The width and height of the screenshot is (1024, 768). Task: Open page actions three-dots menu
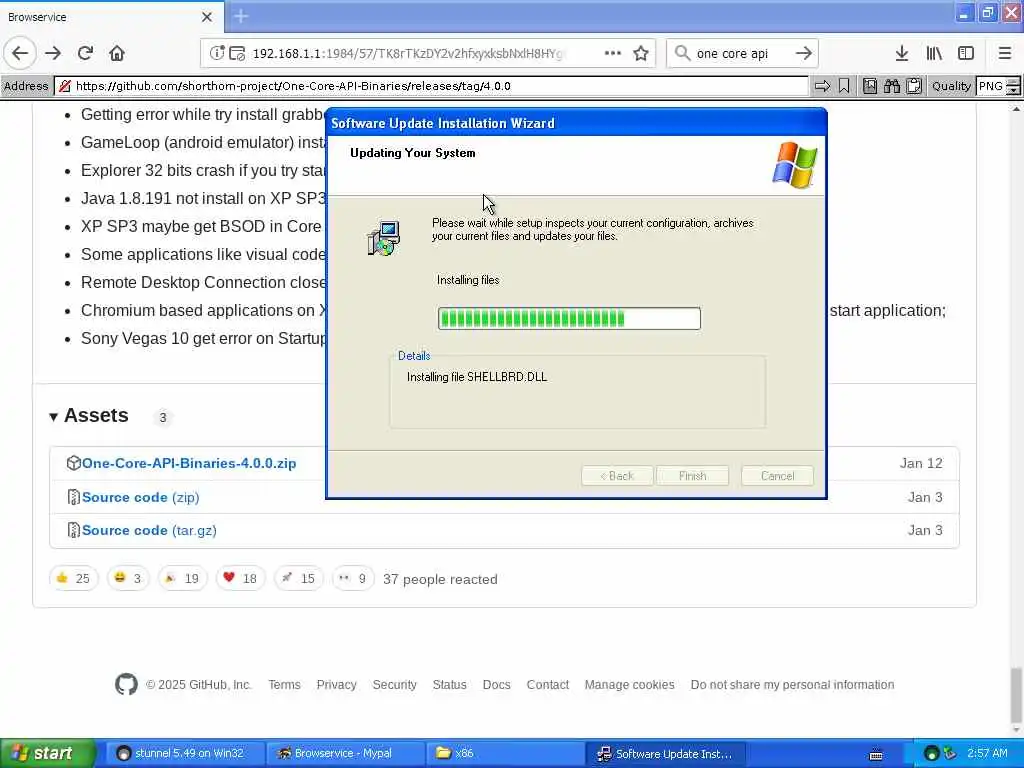613,53
